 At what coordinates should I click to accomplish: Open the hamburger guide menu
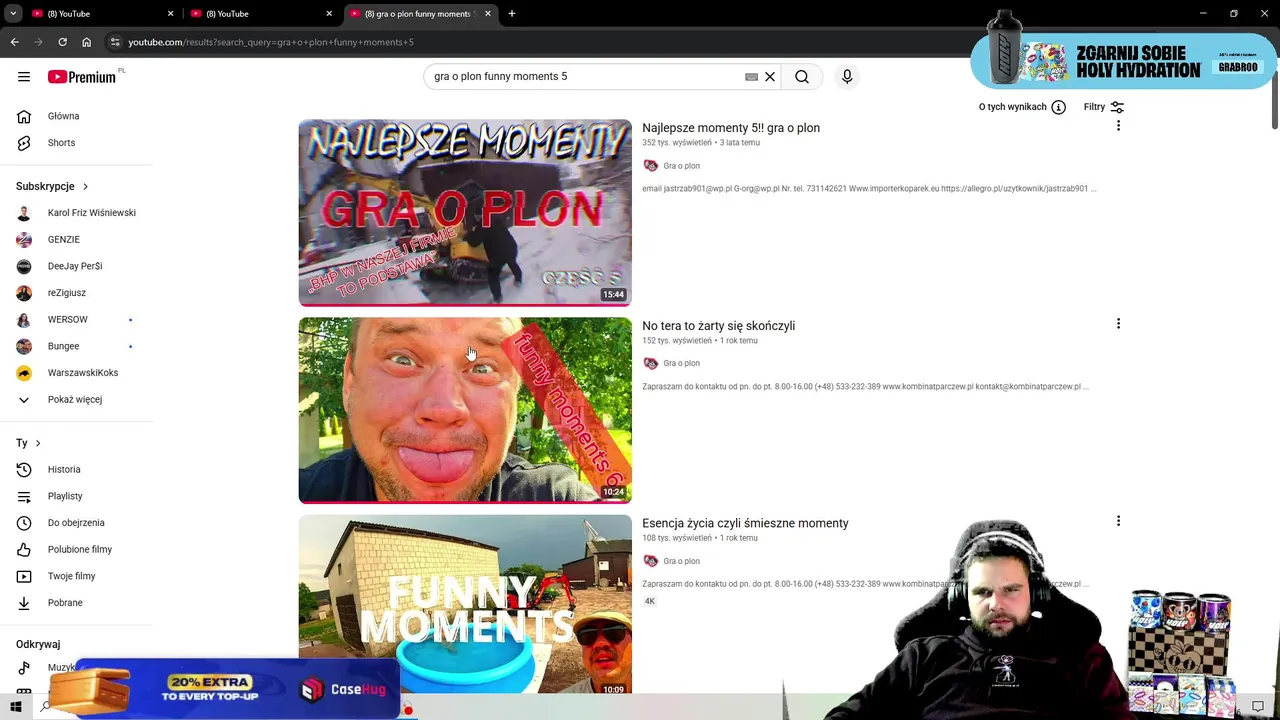pyautogui.click(x=24, y=76)
